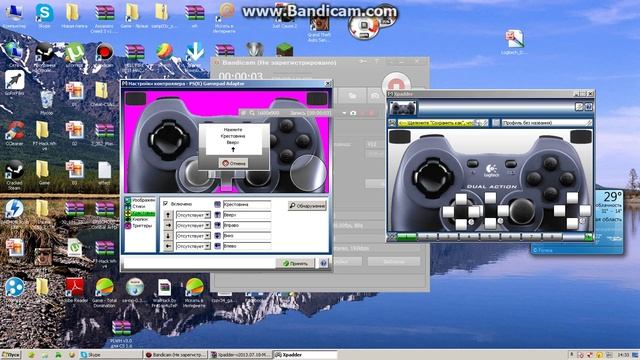
Task: Click the d-pad up square in Xpadder
Action: point(490,198)
